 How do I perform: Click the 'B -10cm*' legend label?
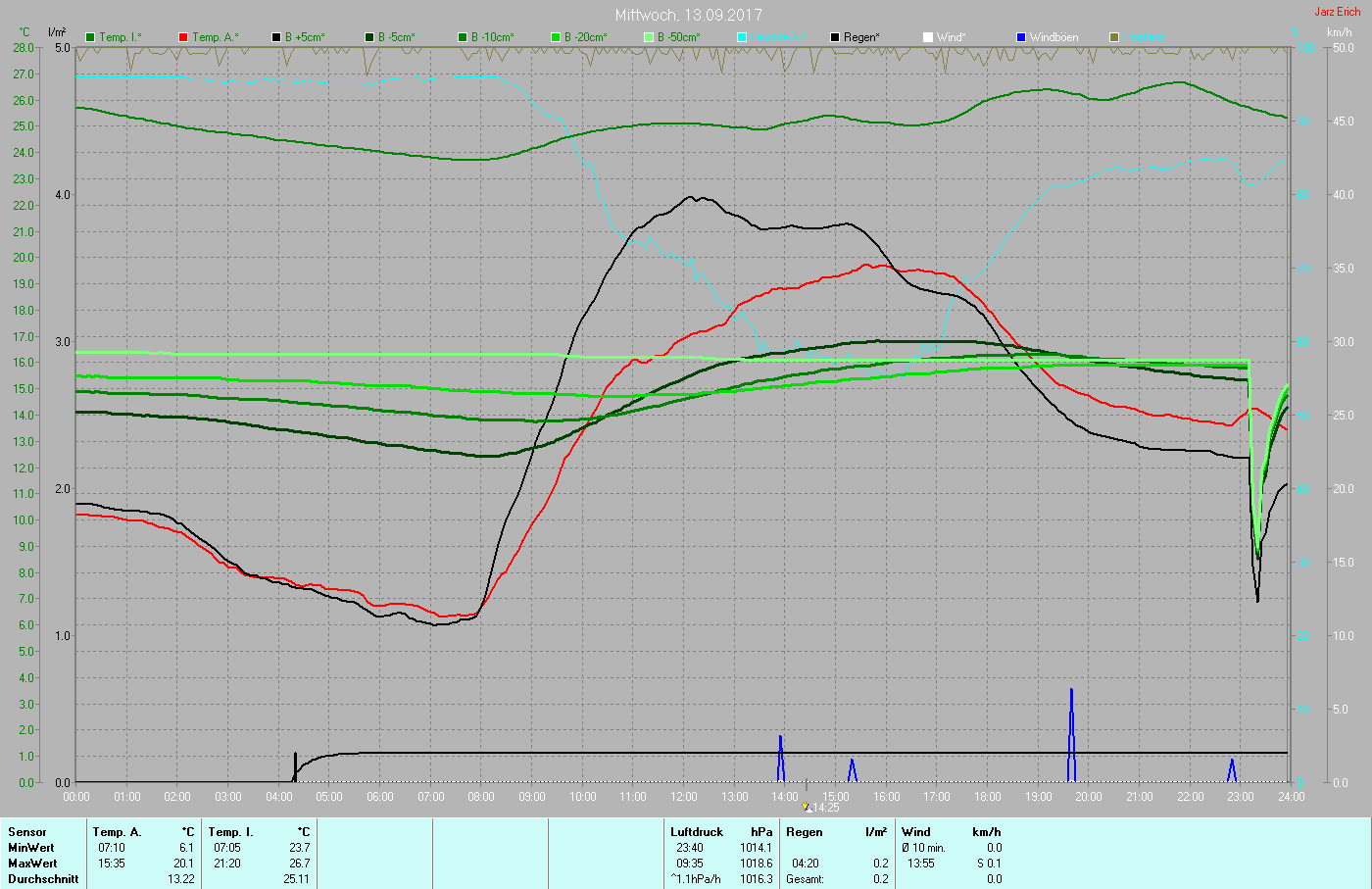pos(493,37)
